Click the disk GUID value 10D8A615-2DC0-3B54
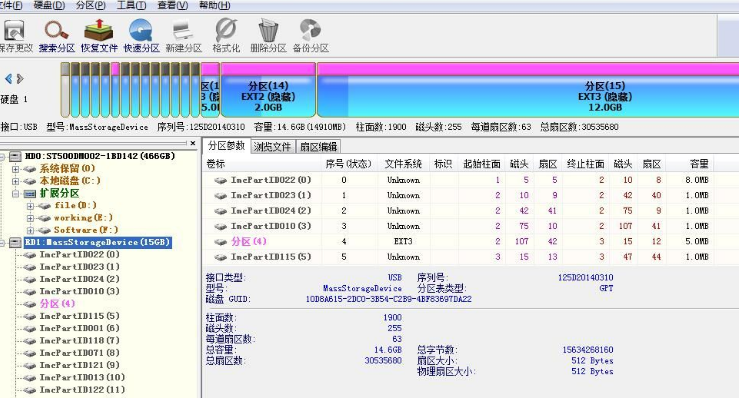Viewport: 745px width, 398px height. [x=389, y=299]
